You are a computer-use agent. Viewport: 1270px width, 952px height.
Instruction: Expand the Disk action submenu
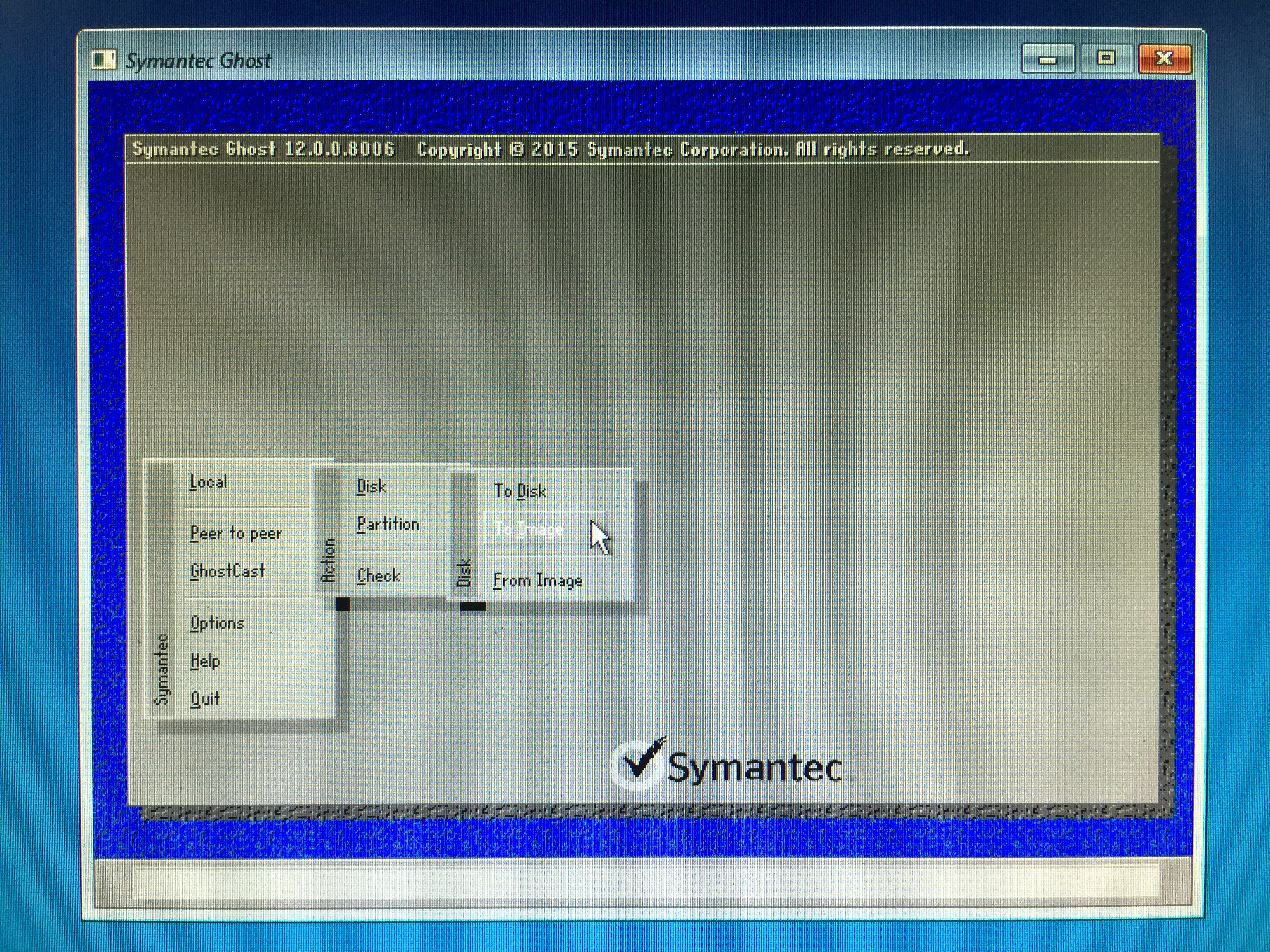372,486
